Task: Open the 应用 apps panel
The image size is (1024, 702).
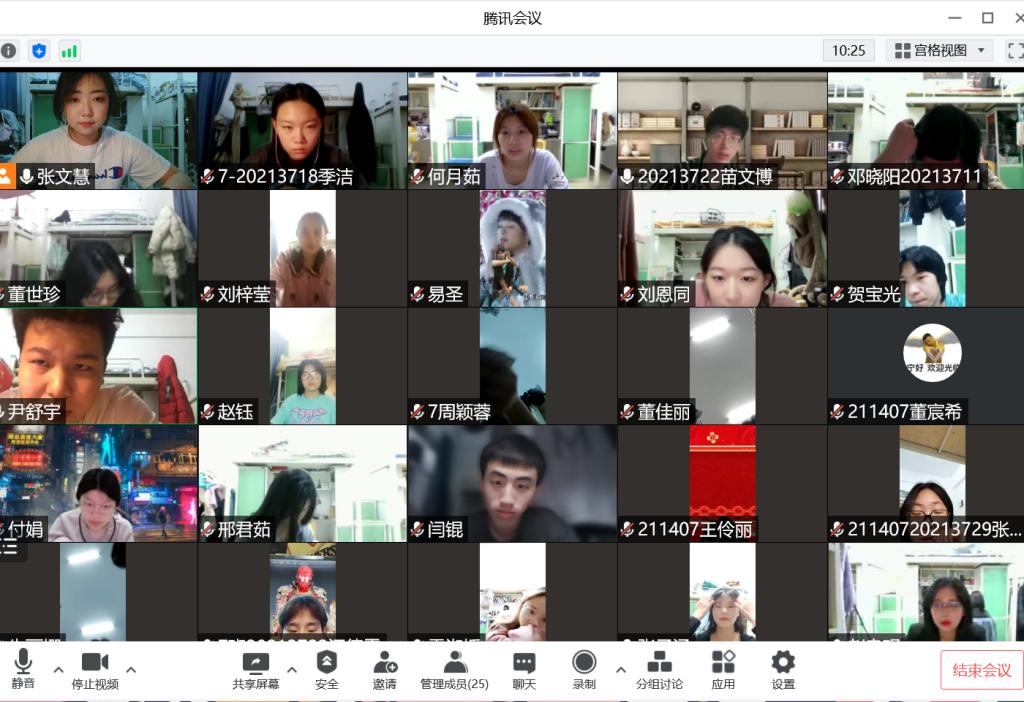Action: (723, 669)
